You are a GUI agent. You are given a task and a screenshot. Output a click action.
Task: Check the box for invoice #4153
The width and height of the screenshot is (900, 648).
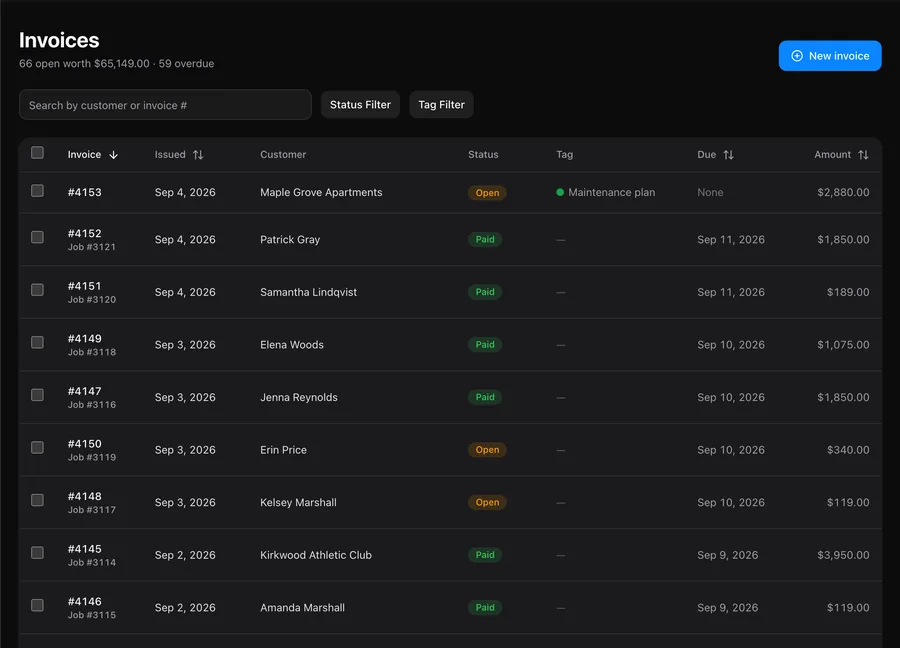[37, 191]
